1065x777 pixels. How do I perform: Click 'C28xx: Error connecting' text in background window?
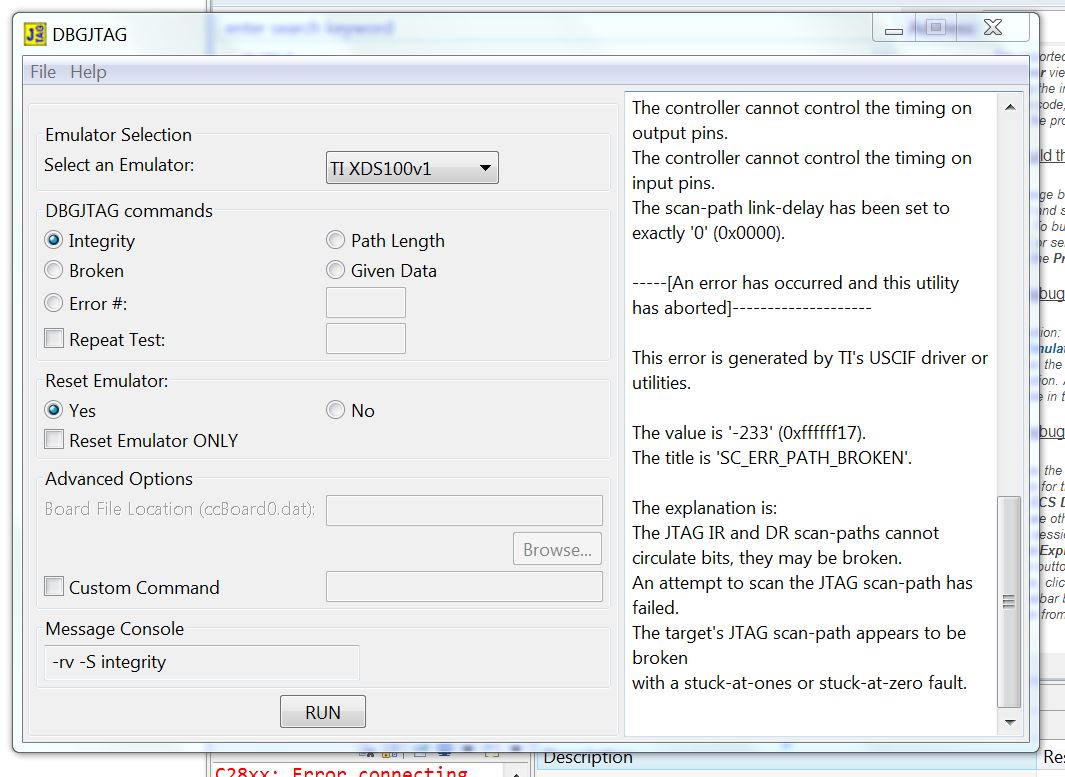point(341,771)
